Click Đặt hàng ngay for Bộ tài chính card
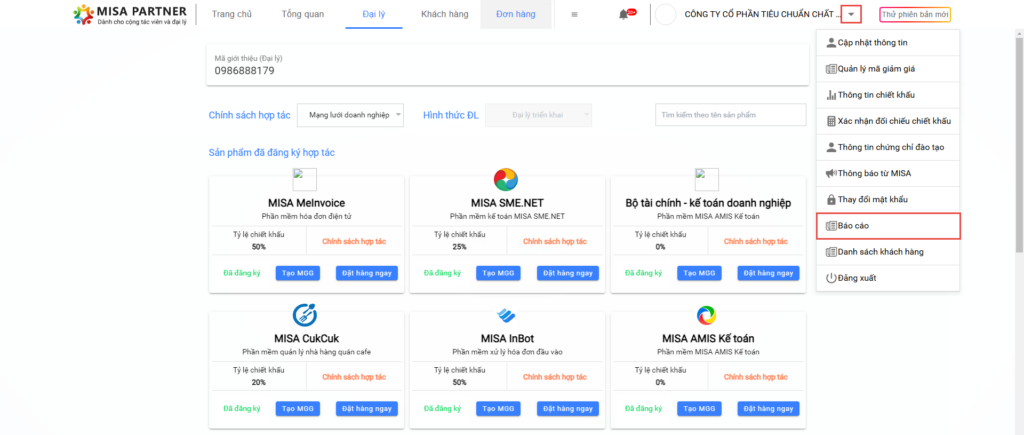The width and height of the screenshot is (1024, 435). tap(769, 273)
